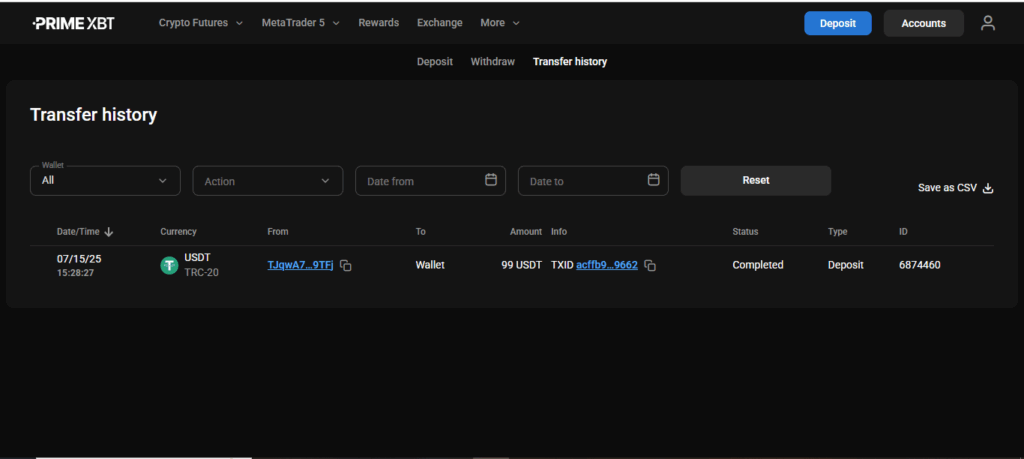The height and width of the screenshot is (459, 1024).
Task: Click the Date from calendar icon
Action: (x=491, y=180)
